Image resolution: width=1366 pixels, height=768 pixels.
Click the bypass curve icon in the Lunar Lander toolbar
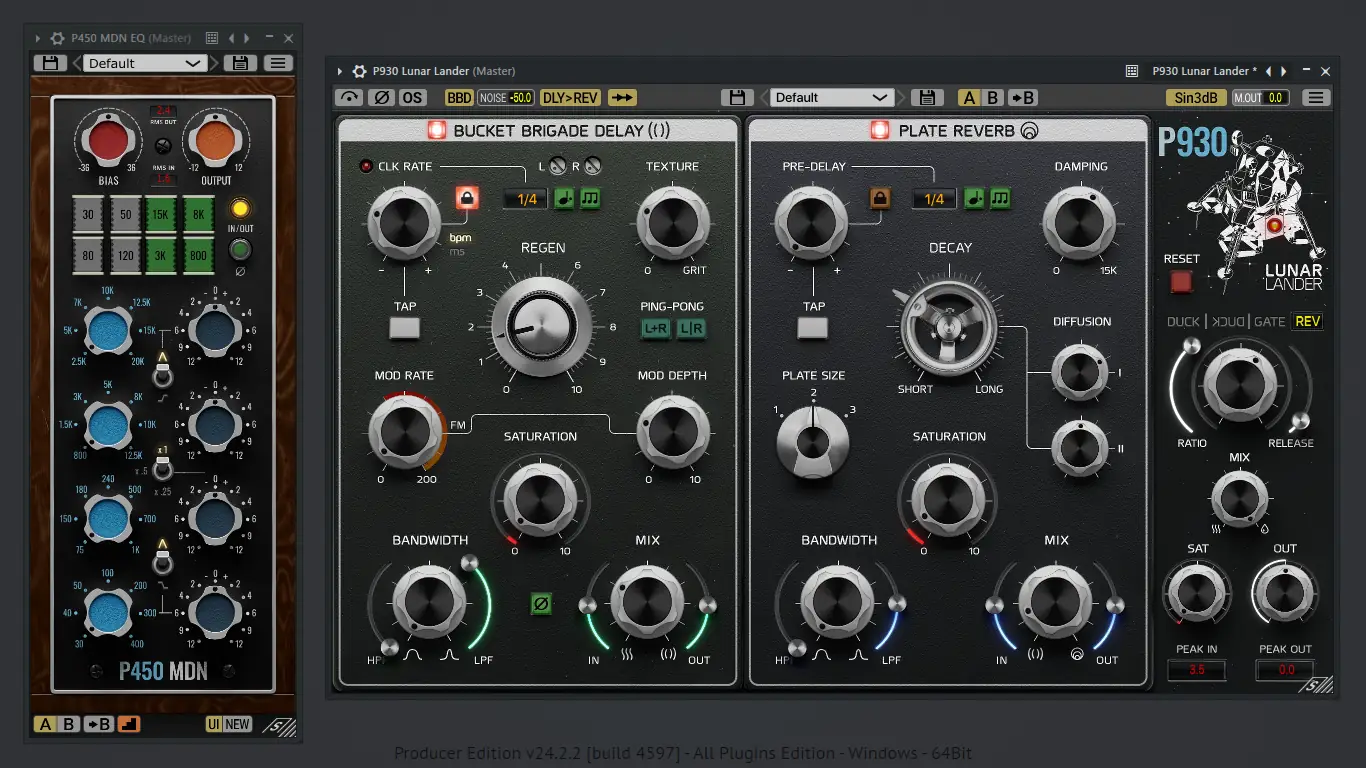click(x=350, y=98)
